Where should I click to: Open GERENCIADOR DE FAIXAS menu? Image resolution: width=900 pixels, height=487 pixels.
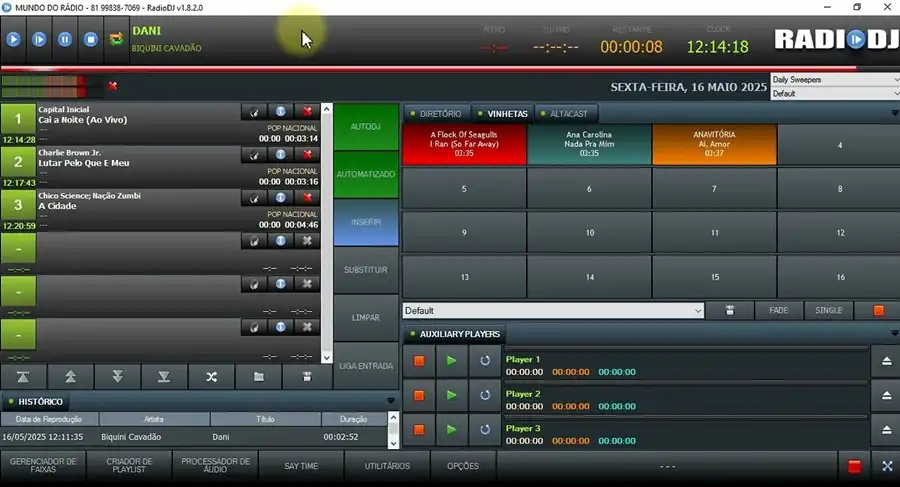point(43,466)
